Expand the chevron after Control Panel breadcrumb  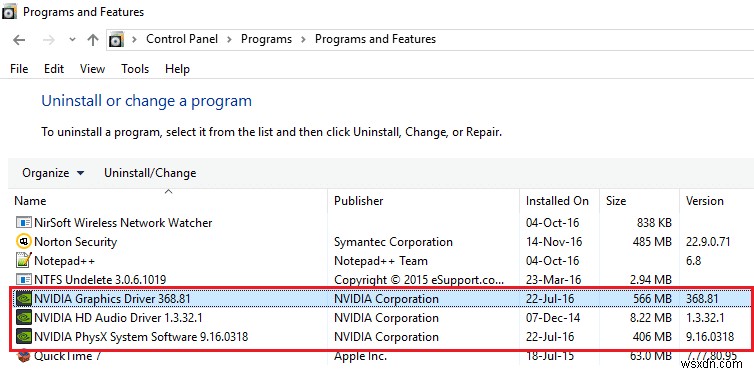229,39
